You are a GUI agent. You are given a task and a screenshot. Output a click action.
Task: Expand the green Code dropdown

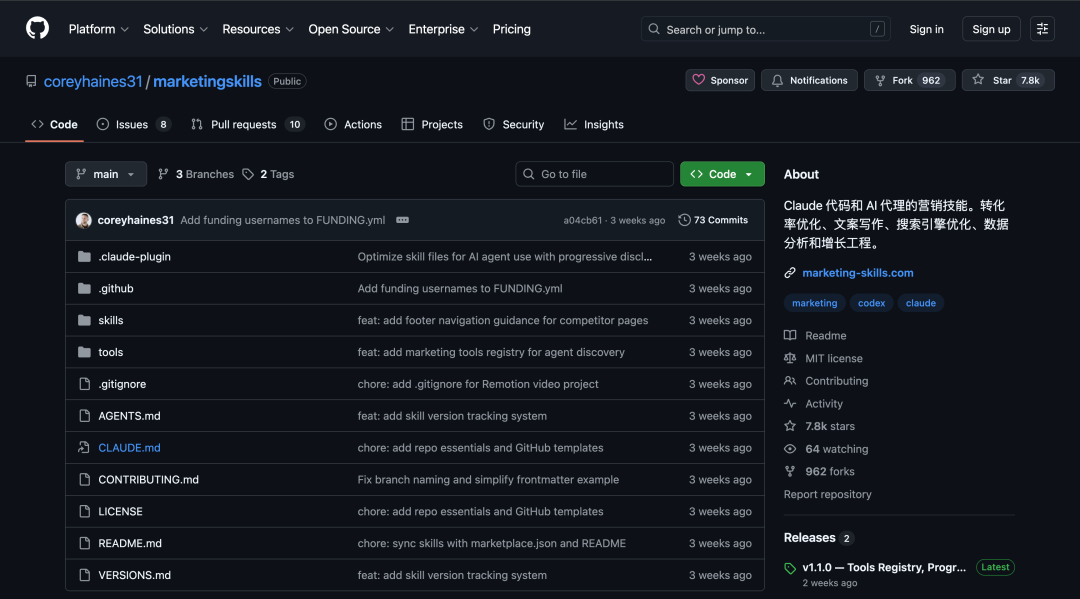point(722,173)
